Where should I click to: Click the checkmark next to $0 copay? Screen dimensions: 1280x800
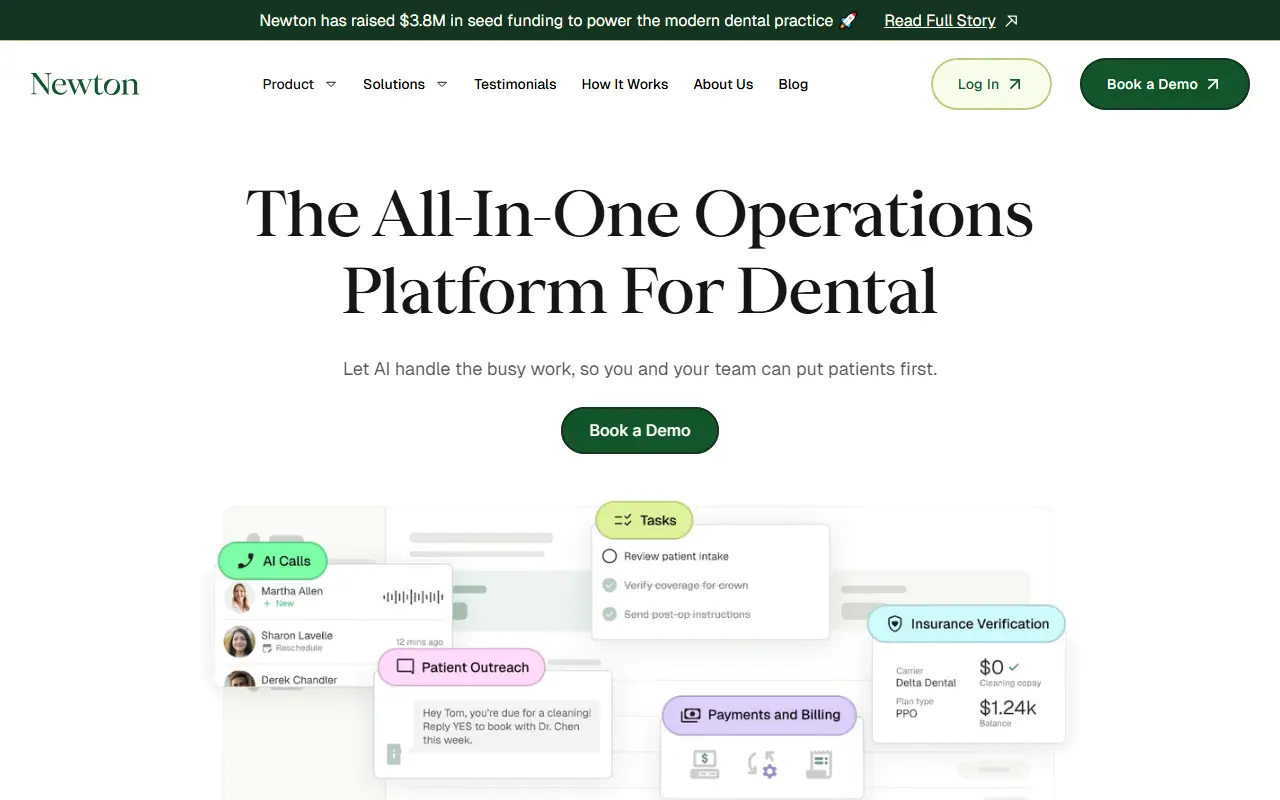click(x=1014, y=666)
